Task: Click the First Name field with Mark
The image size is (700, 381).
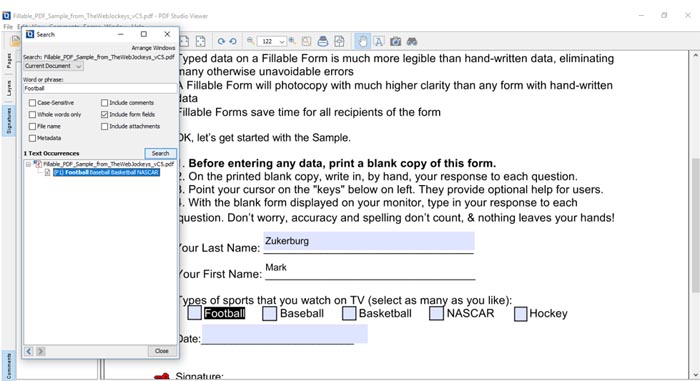Action: pos(370,269)
